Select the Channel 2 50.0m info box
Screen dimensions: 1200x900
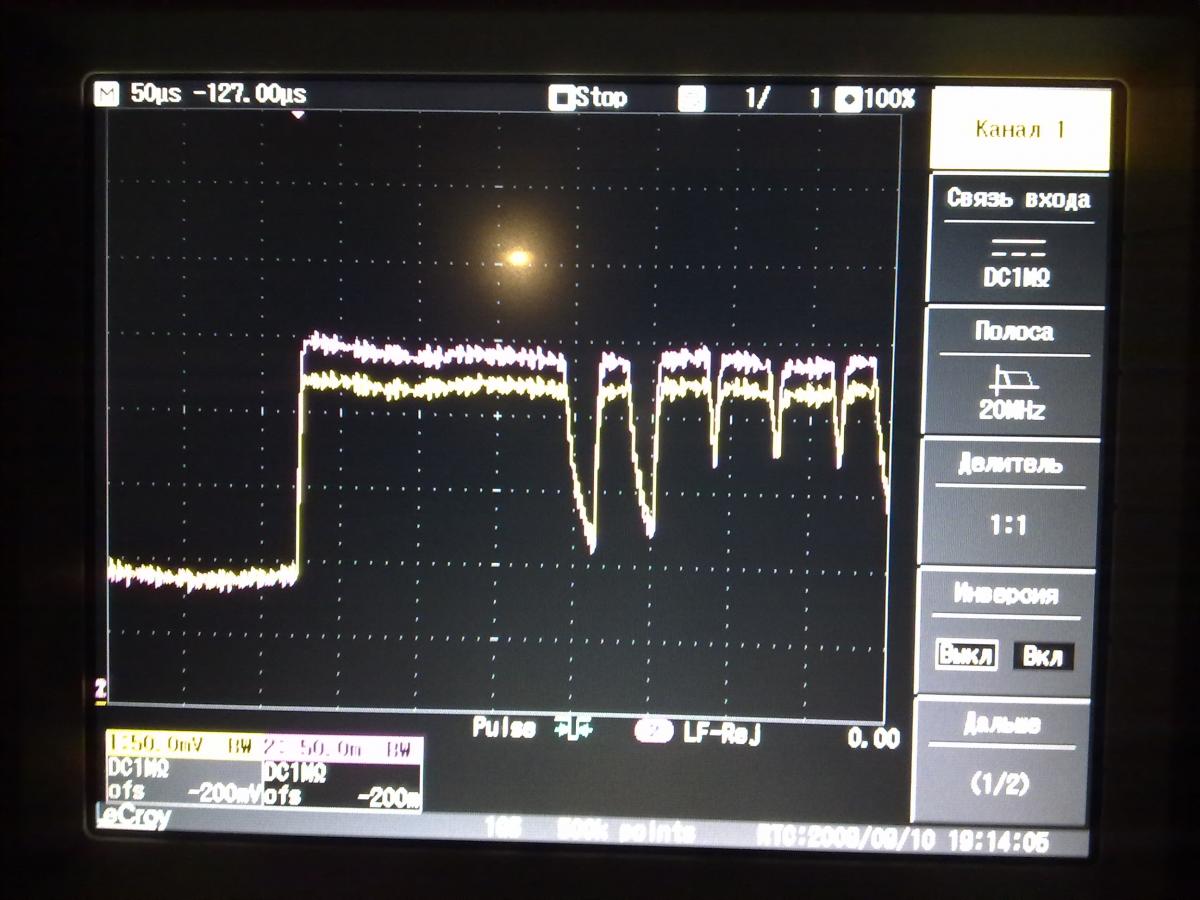pos(341,774)
